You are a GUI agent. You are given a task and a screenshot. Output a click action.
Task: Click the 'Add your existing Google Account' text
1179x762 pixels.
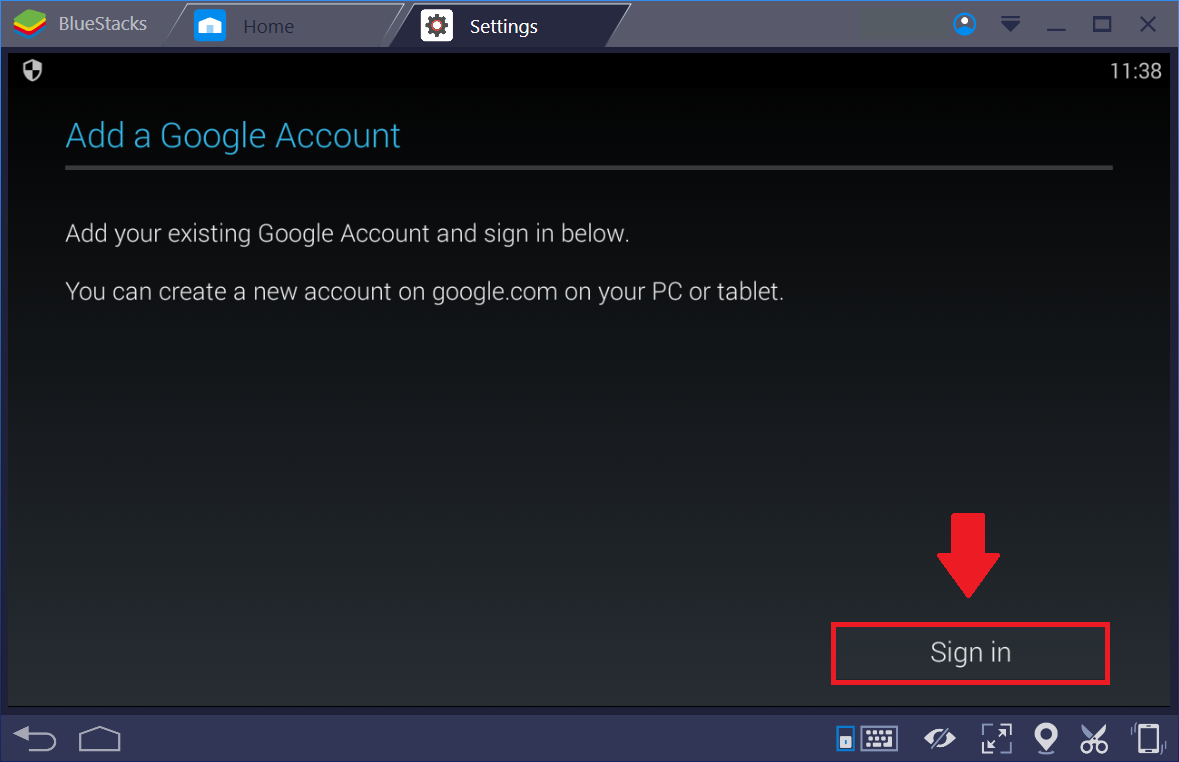[x=347, y=234]
